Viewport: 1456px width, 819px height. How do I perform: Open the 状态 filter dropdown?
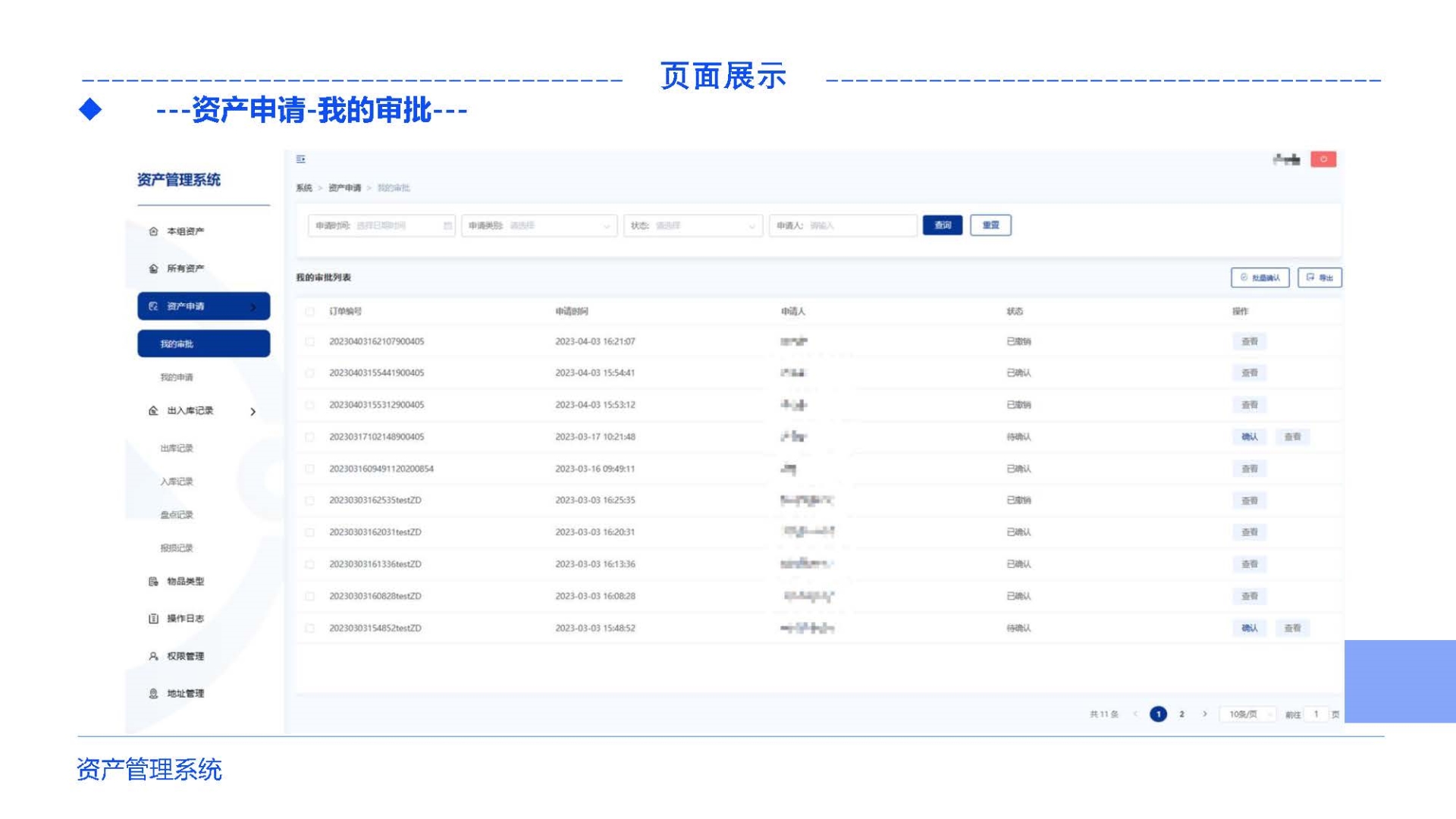692,226
